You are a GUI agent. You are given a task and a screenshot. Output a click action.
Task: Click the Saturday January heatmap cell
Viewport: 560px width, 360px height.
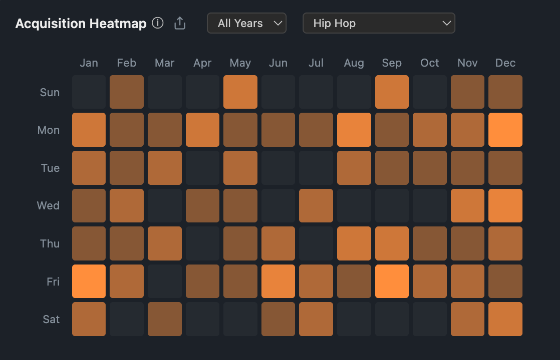click(x=89, y=319)
